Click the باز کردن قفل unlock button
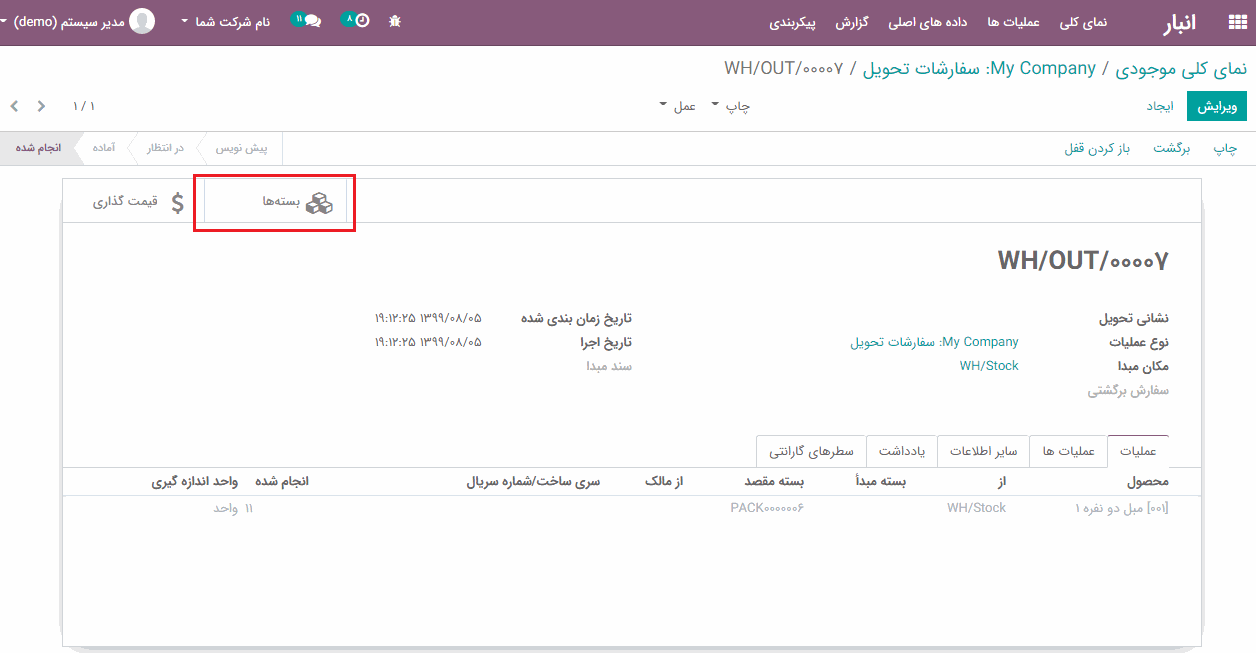1256x653 pixels. point(1097,148)
